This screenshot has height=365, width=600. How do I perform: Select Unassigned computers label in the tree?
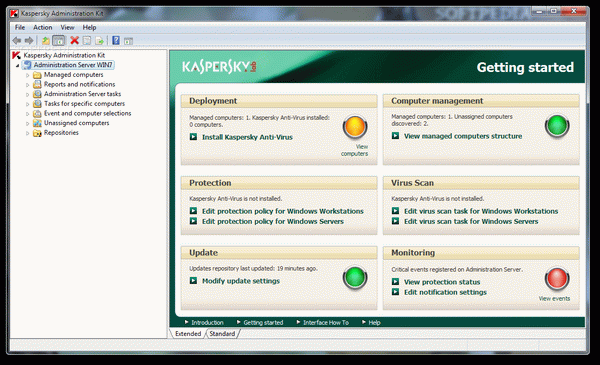coord(77,123)
